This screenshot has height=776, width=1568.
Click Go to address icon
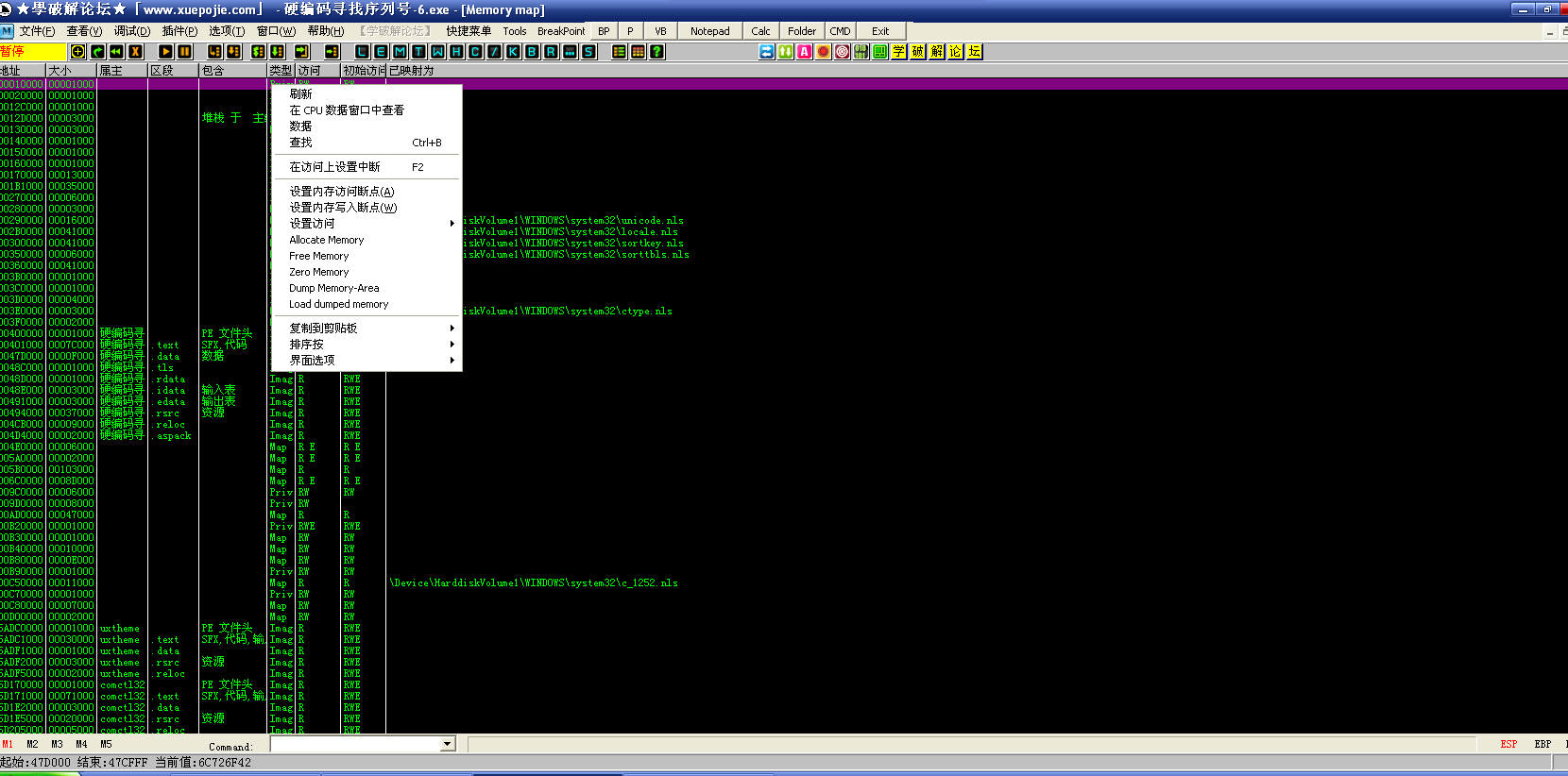tap(332, 52)
